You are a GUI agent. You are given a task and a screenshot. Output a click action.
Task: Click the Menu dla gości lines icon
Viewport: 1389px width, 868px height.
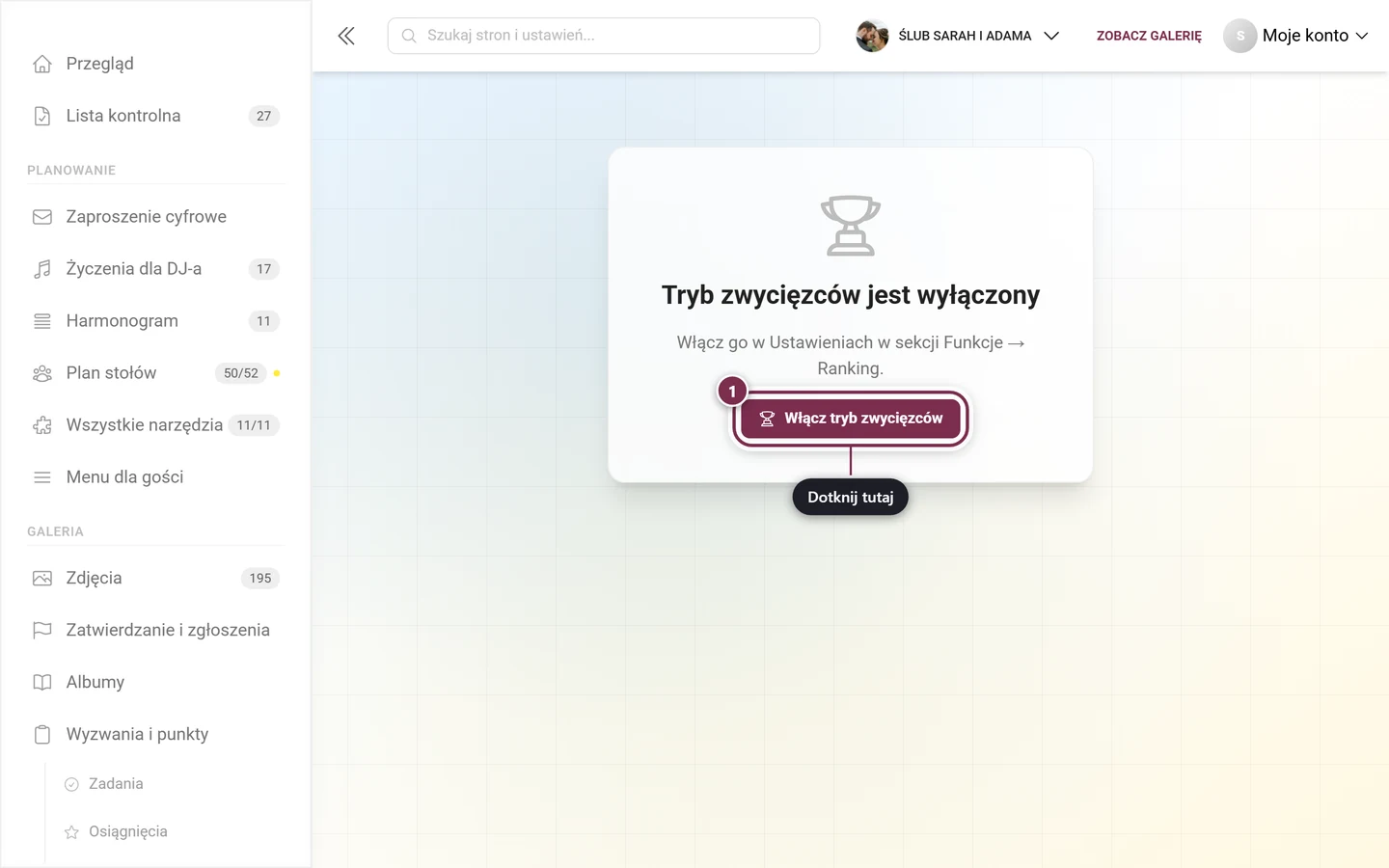pyautogui.click(x=42, y=477)
